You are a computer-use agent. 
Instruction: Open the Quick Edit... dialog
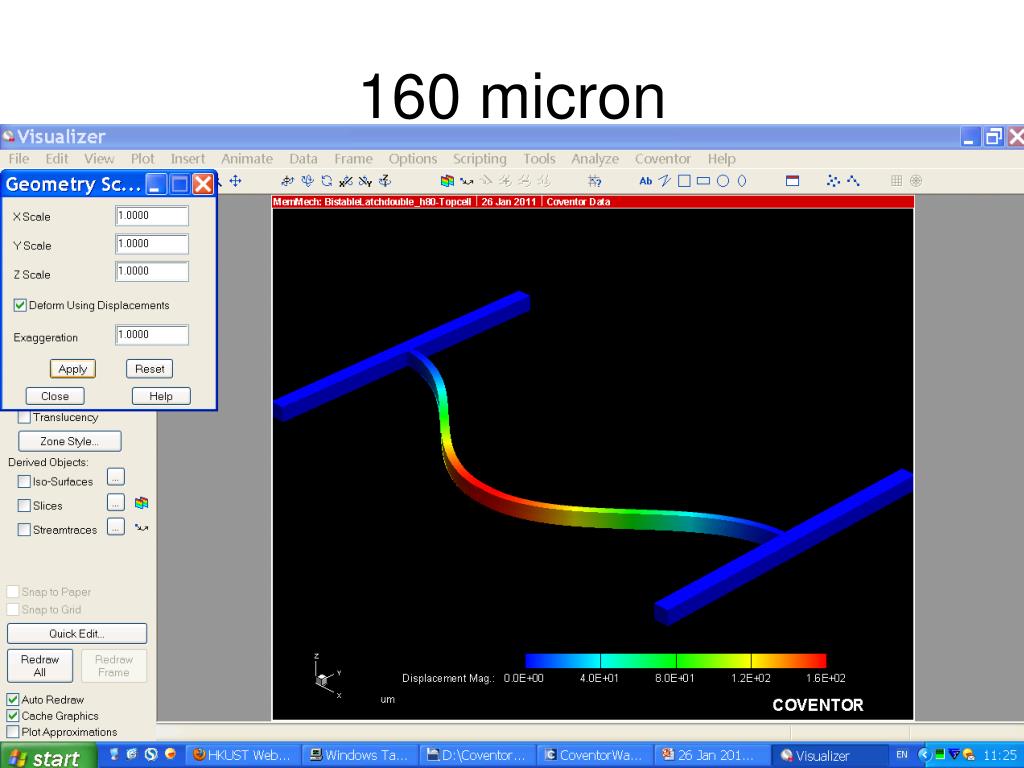click(x=76, y=633)
